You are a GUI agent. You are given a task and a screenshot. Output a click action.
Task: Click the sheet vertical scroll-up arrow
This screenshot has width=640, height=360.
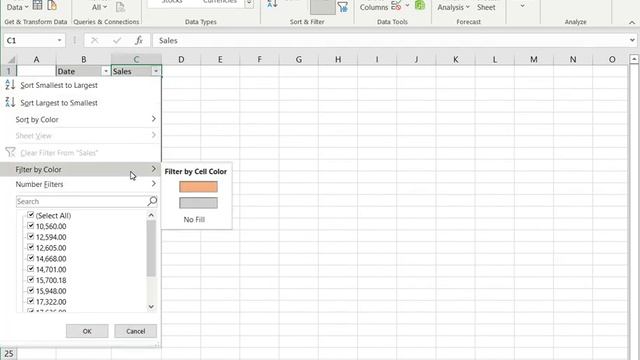click(x=634, y=60)
